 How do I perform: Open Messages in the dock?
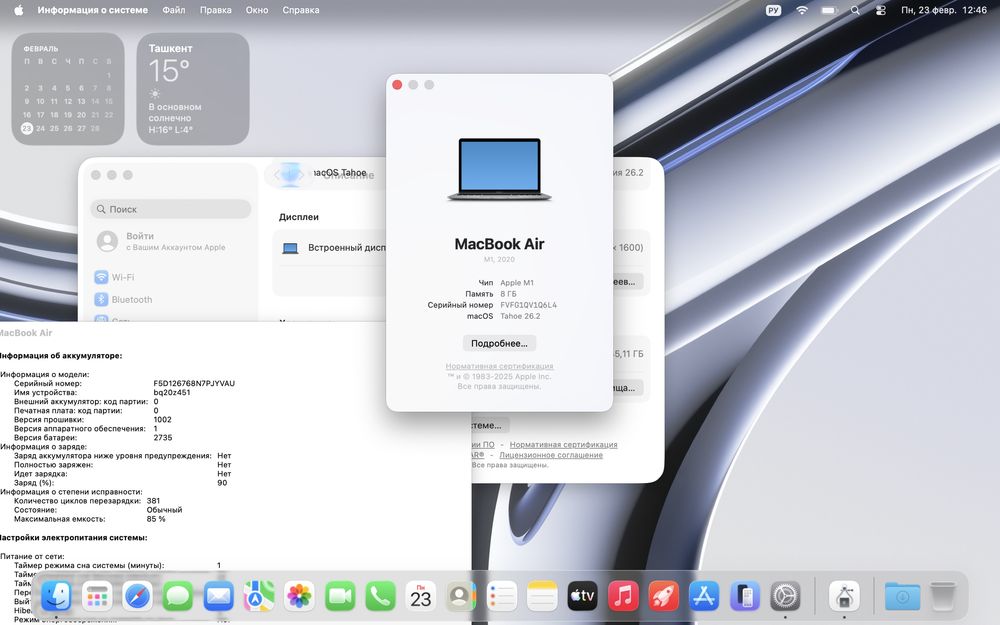click(x=178, y=597)
